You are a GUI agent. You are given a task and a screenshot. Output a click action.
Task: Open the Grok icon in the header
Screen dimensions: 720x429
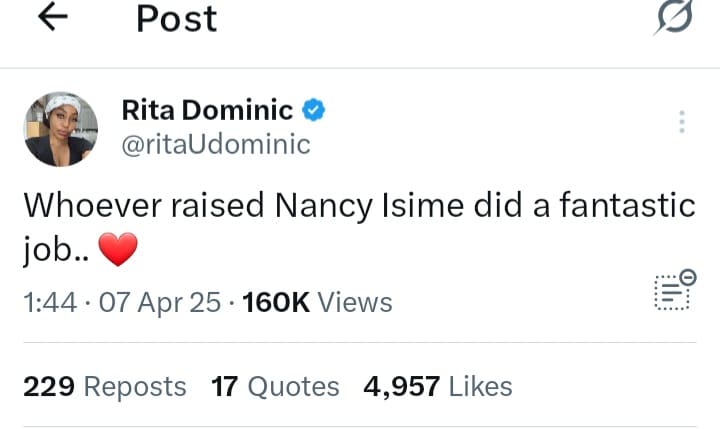click(x=673, y=18)
